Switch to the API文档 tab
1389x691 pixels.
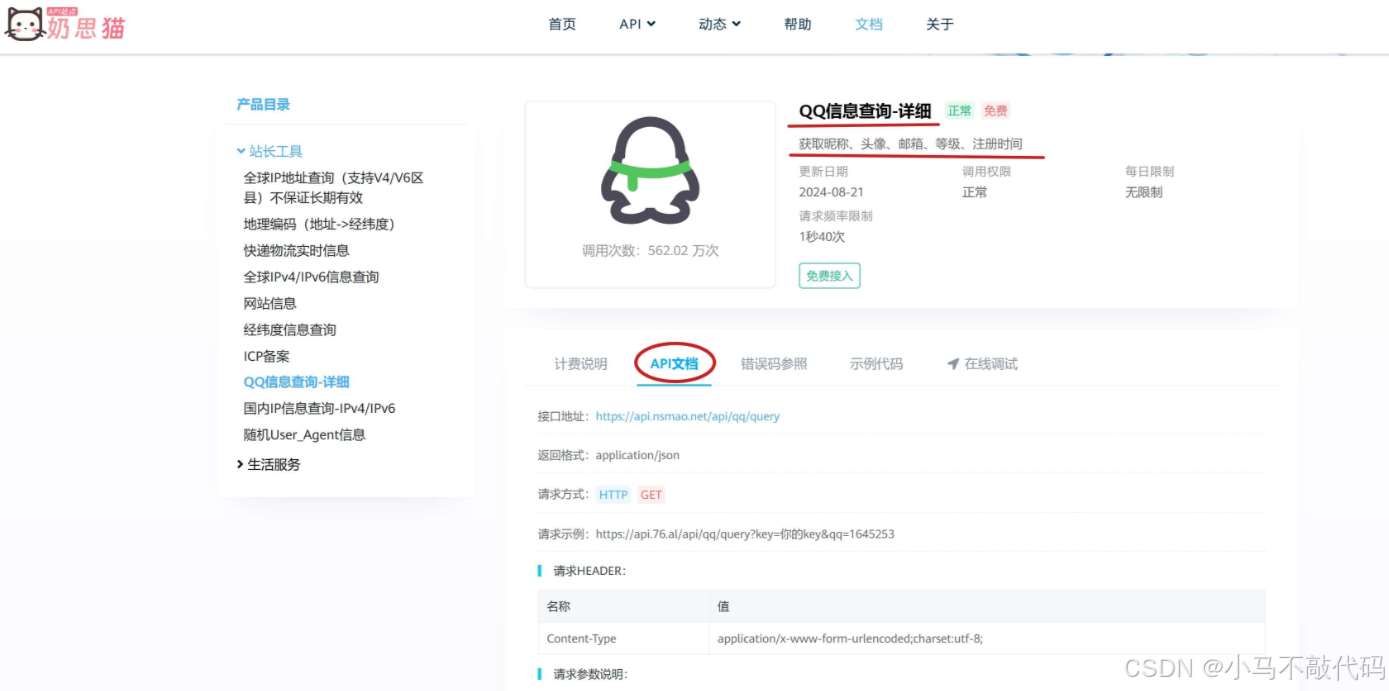[x=674, y=364]
